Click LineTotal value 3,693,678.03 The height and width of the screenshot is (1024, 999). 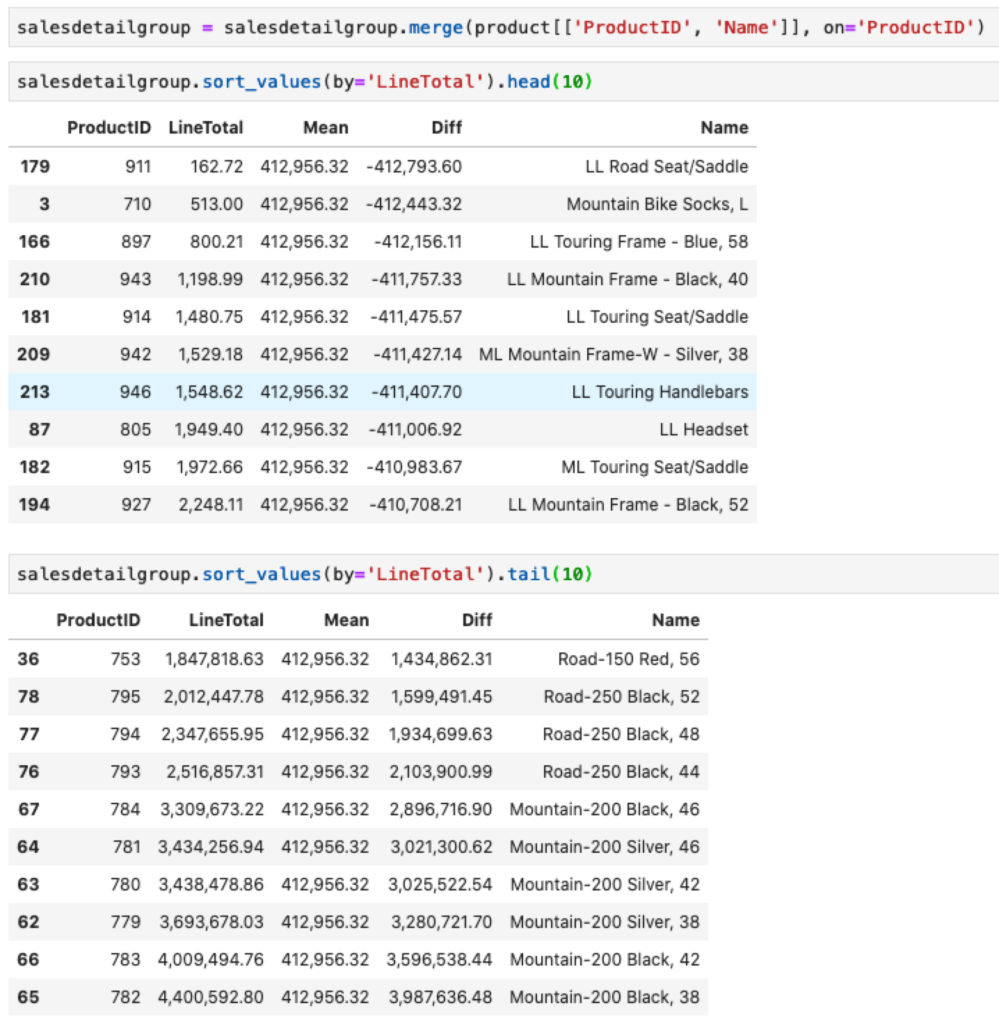[x=212, y=922]
